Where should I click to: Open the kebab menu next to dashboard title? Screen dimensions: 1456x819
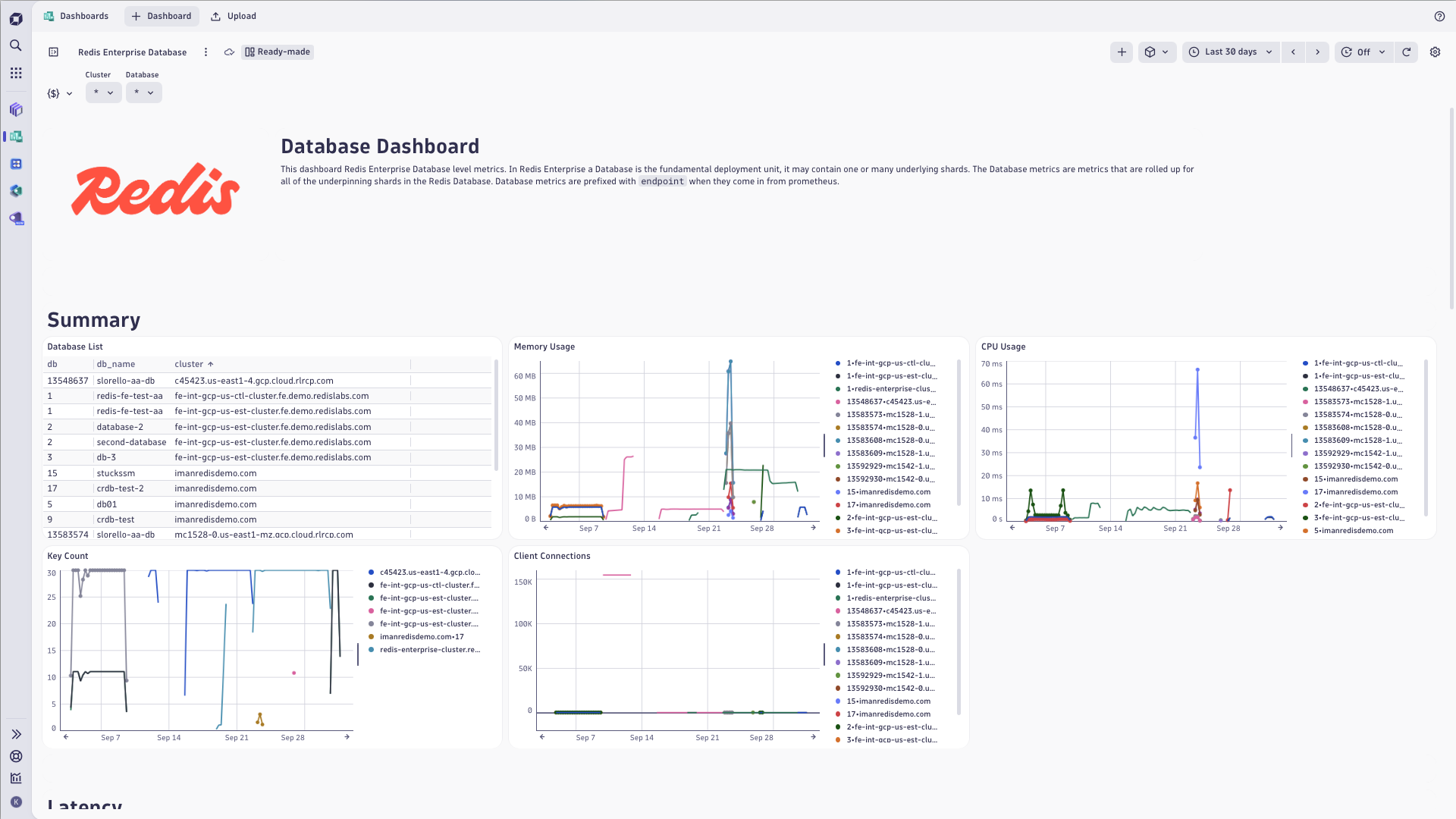click(206, 52)
